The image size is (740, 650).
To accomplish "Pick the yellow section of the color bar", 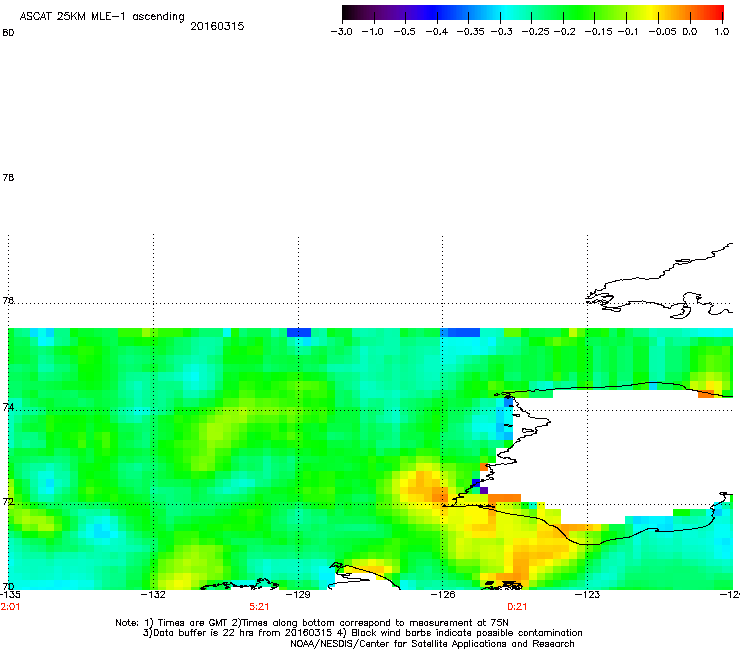I will [x=651, y=12].
